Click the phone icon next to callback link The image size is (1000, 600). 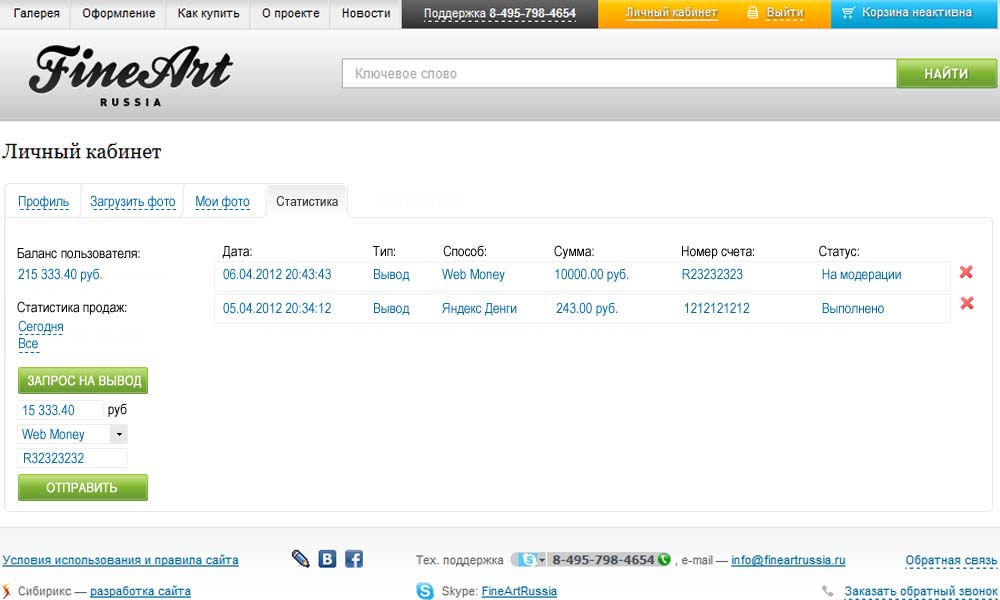[x=828, y=591]
